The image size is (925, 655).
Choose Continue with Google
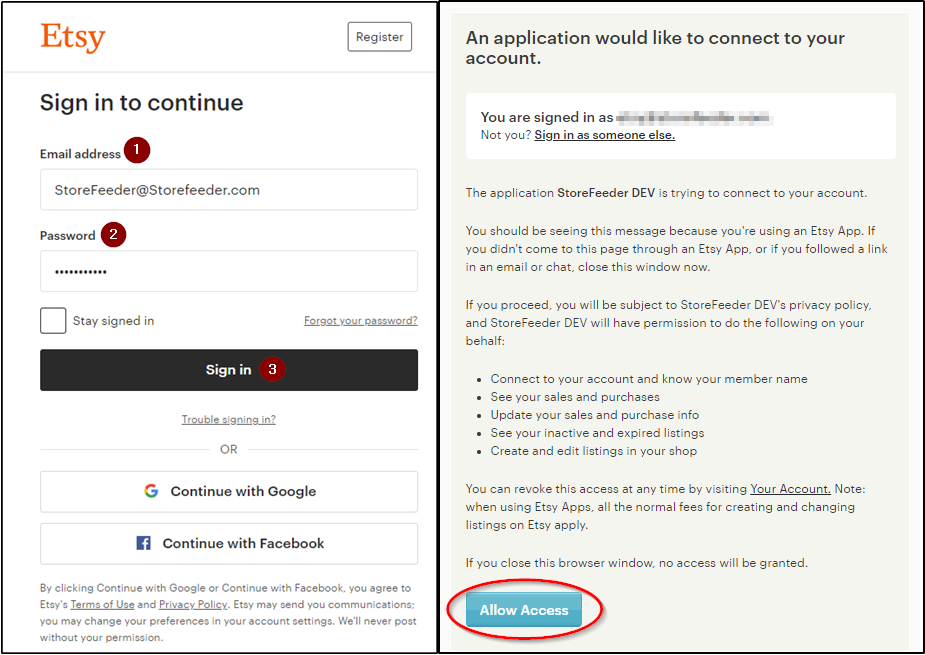click(229, 491)
